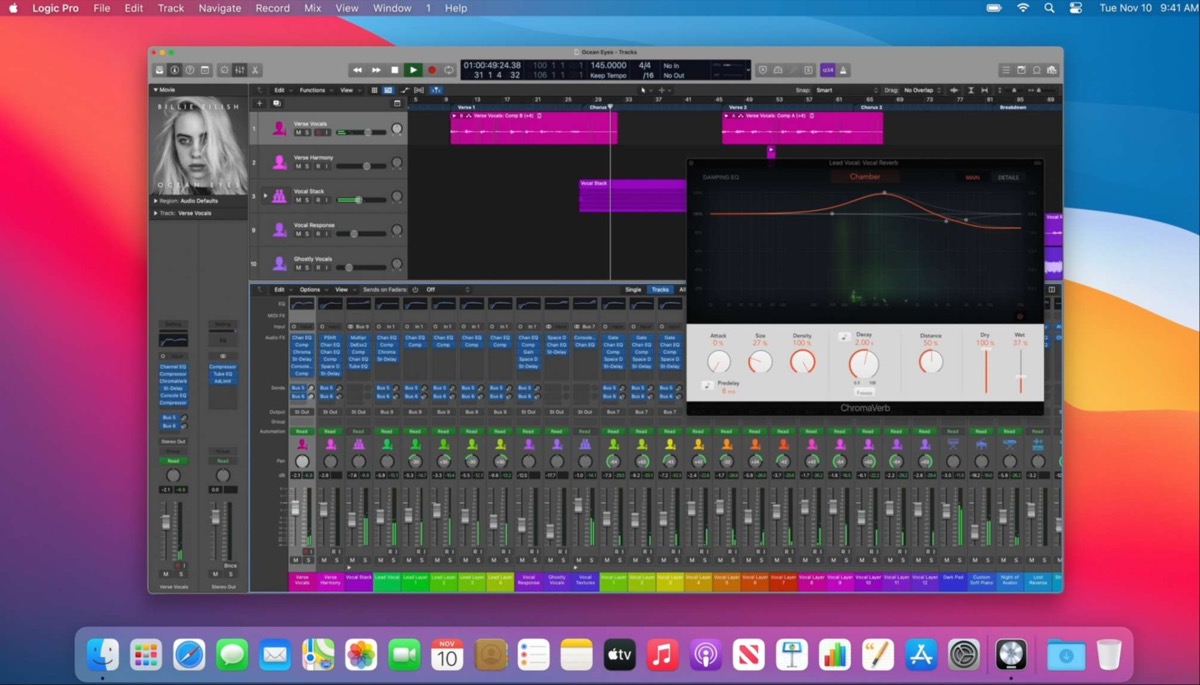Click the Freeze button under Decay
This screenshot has width=1200, height=685.
(864, 392)
